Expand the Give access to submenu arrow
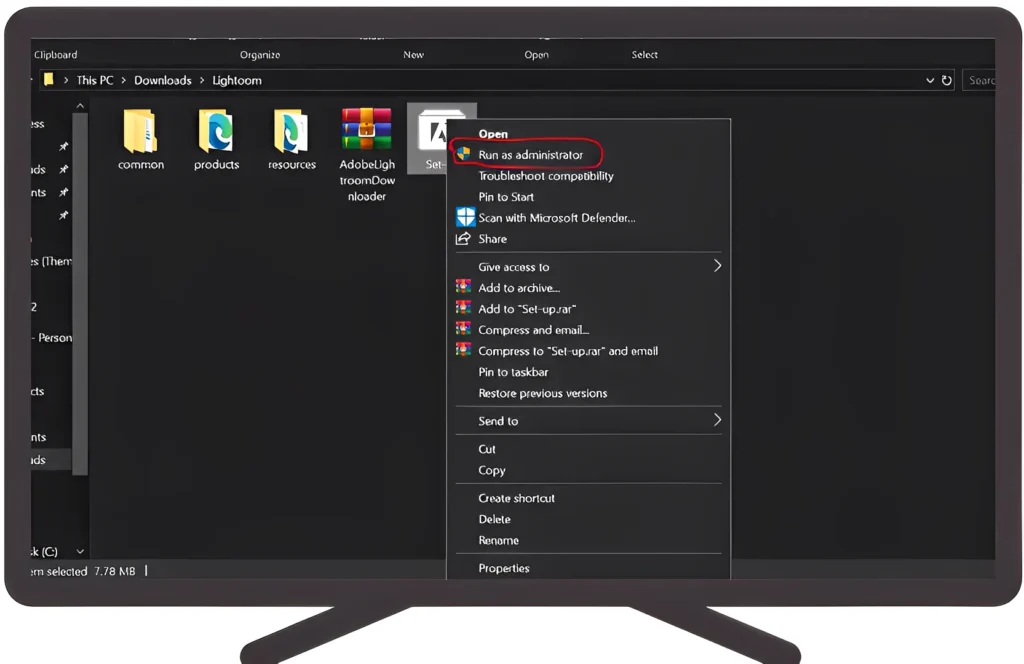 pyautogui.click(x=717, y=266)
